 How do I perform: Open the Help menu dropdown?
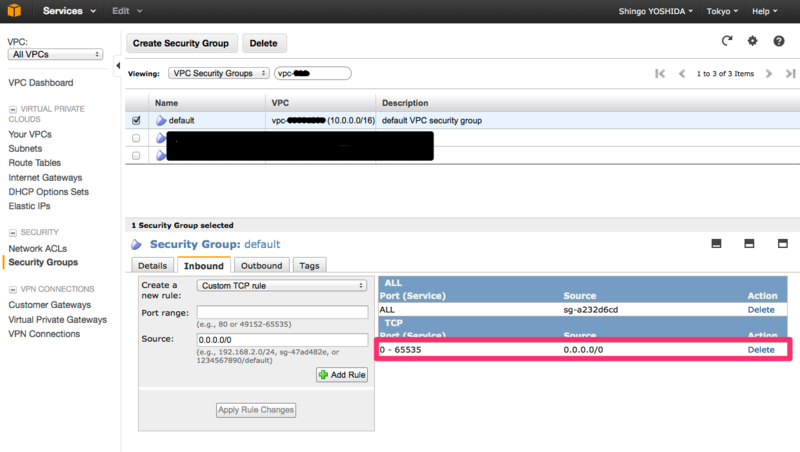point(764,11)
